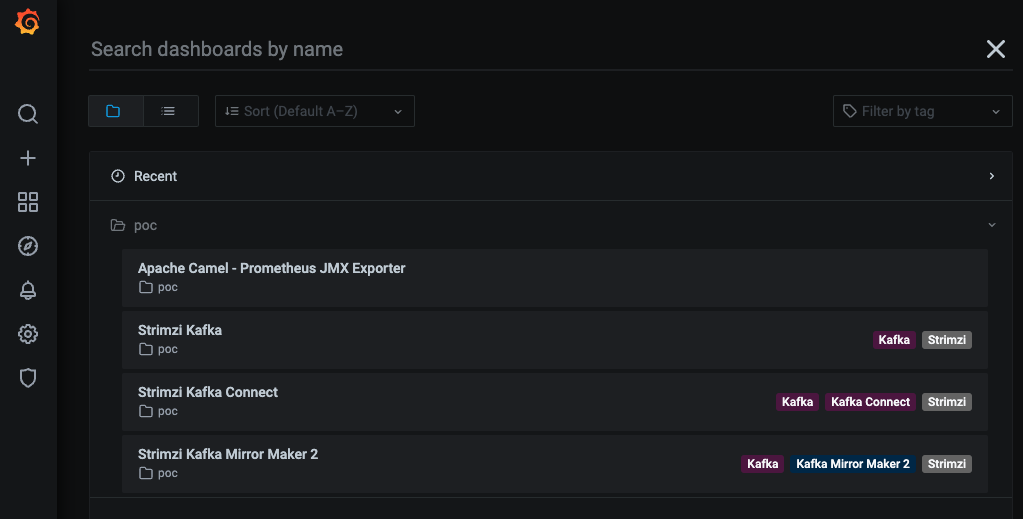Click Strimzi tag on Mirror Maker 2 row

(x=947, y=464)
